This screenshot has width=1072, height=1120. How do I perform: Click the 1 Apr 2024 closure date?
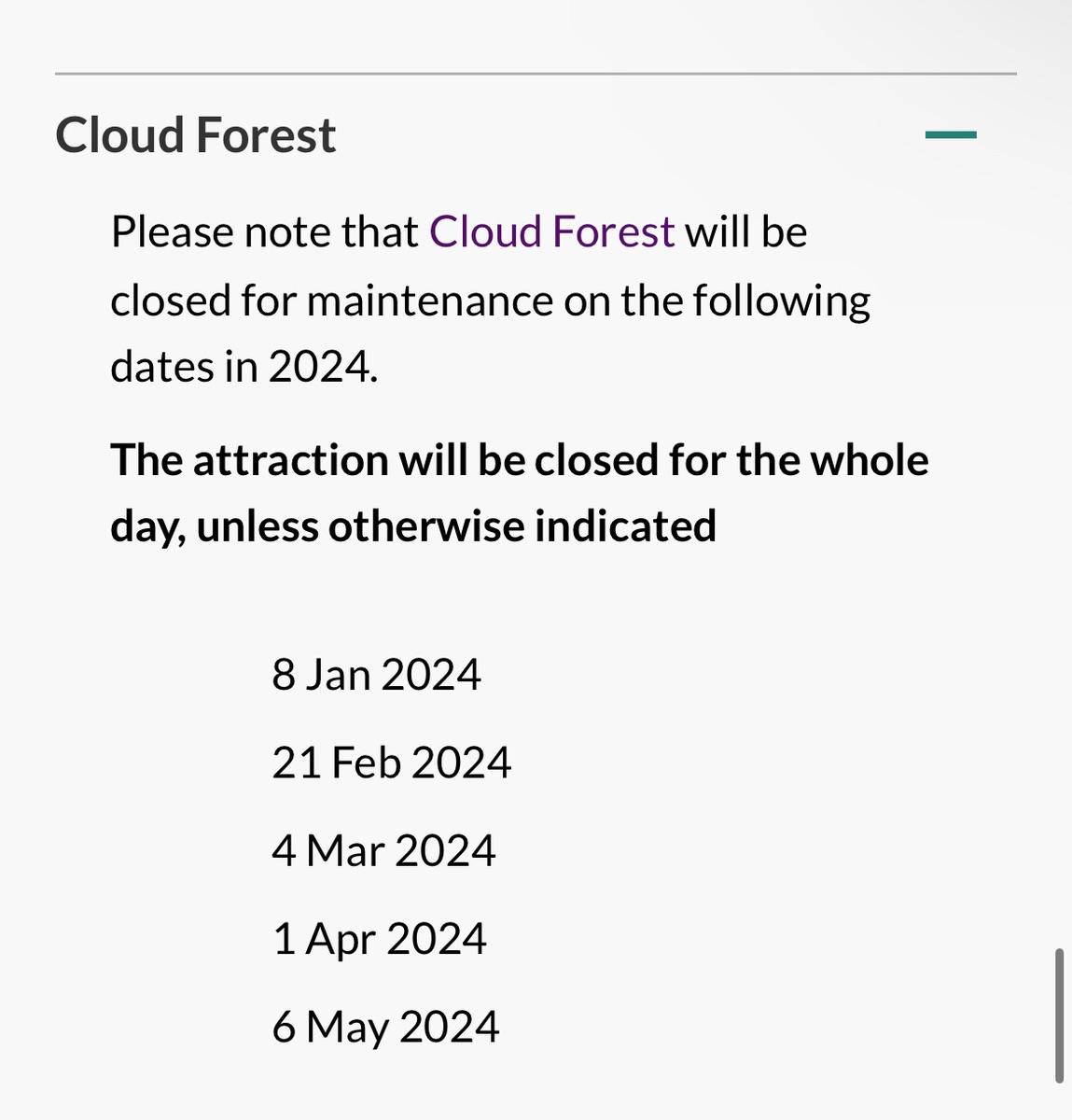coord(379,939)
